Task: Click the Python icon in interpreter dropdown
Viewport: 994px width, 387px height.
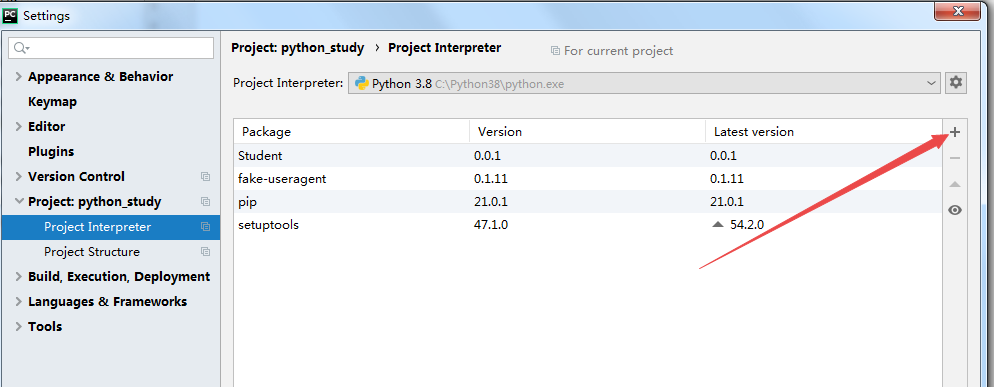Action: tap(362, 83)
